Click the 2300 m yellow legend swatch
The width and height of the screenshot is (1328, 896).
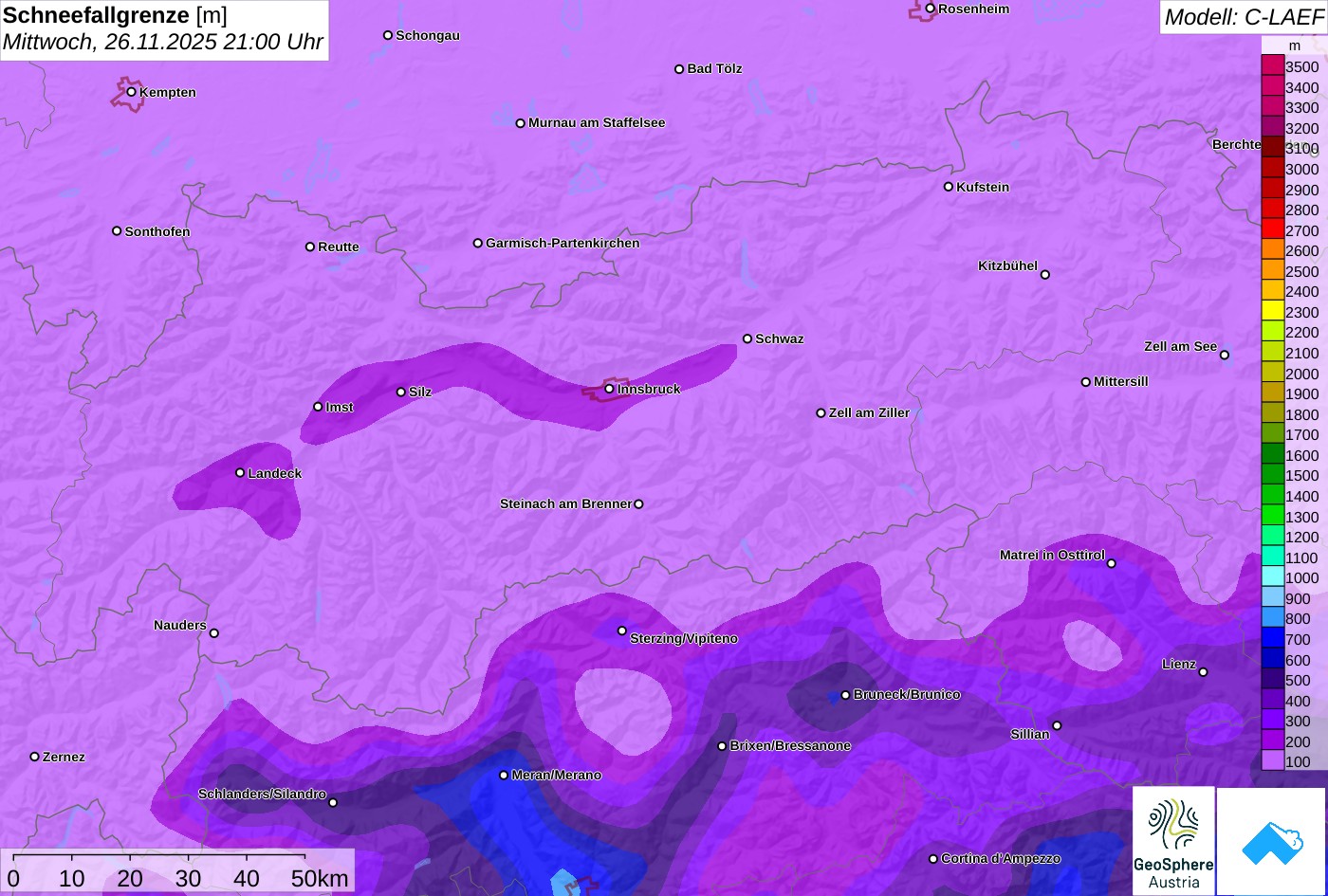coord(1272,310)
